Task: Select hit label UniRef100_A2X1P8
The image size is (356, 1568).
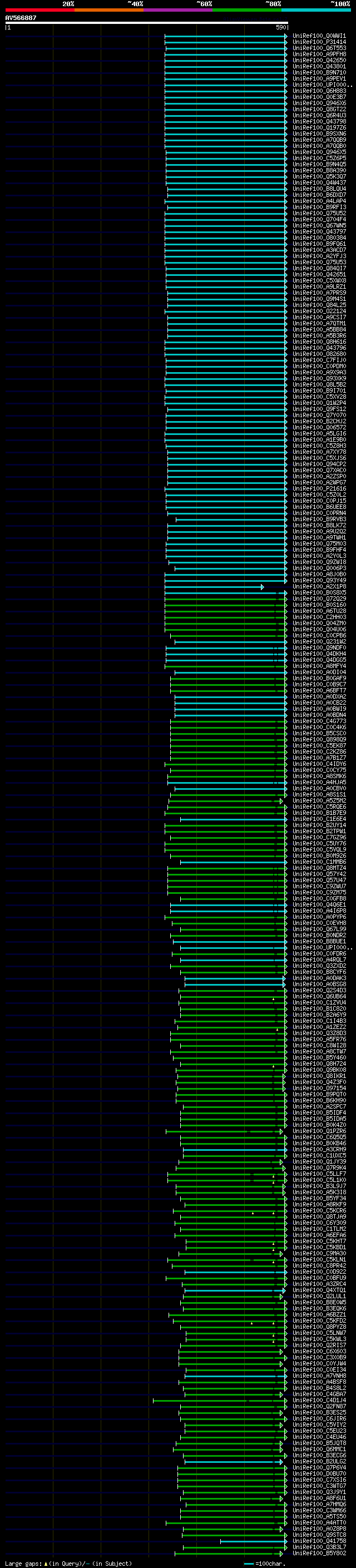Action: (319, 587)
